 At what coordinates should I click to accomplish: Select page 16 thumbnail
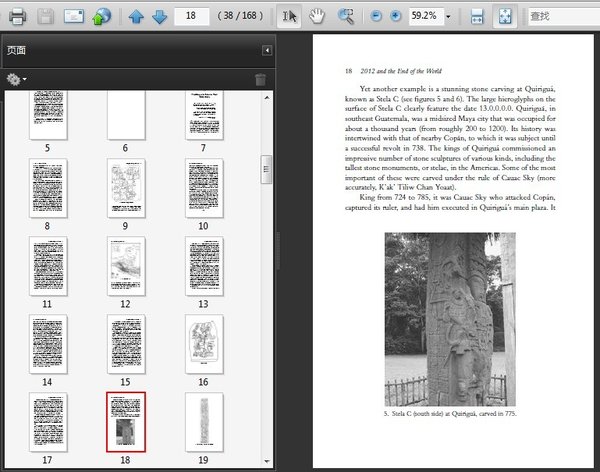203,343
